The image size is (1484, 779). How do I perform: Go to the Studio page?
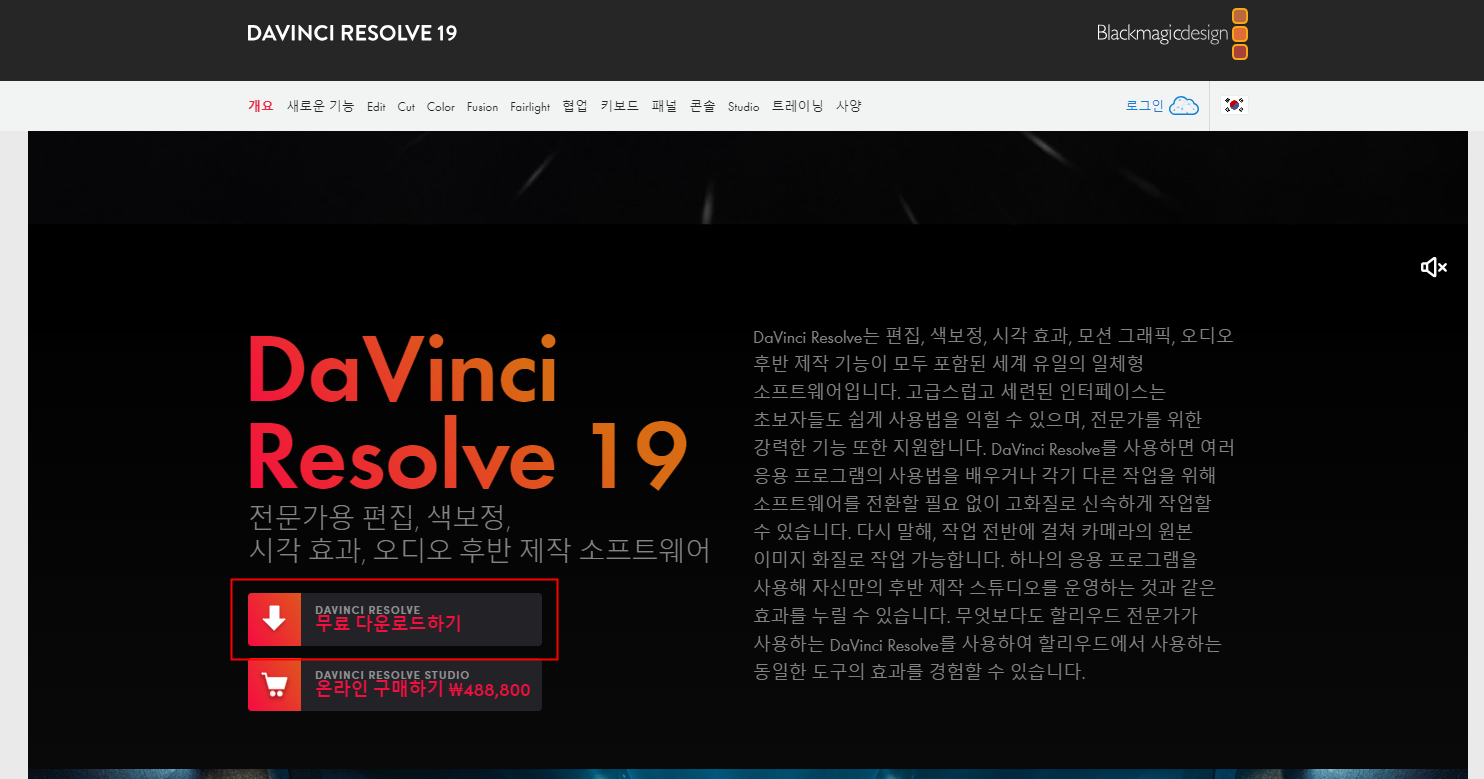(x=743, y=107)
